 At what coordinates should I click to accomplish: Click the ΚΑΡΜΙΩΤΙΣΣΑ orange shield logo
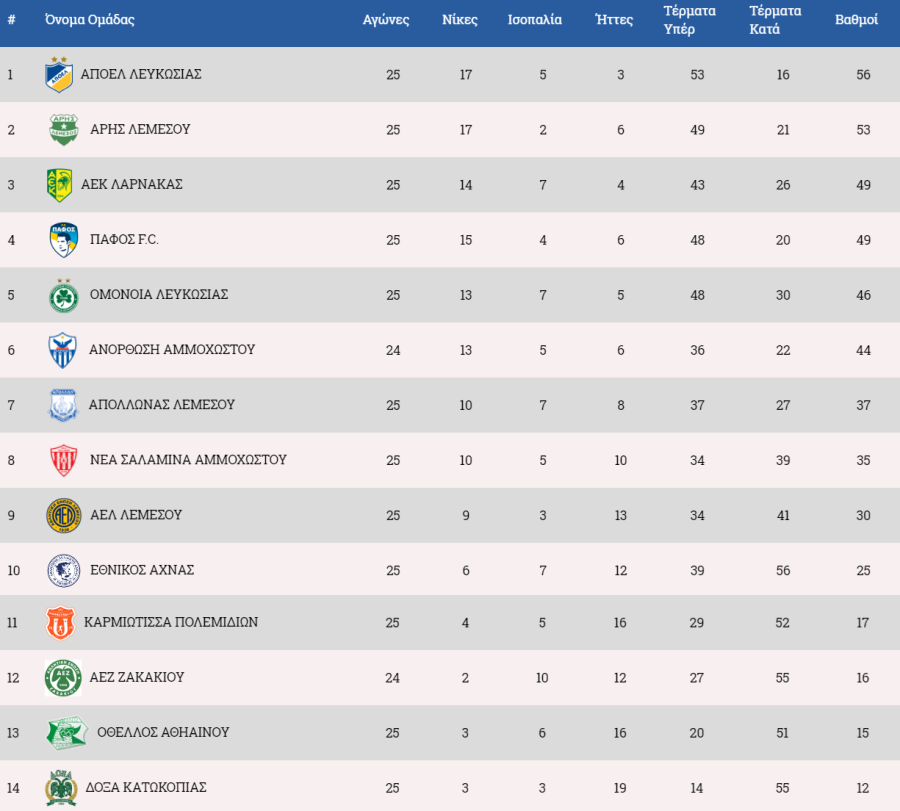click(60, 623)
